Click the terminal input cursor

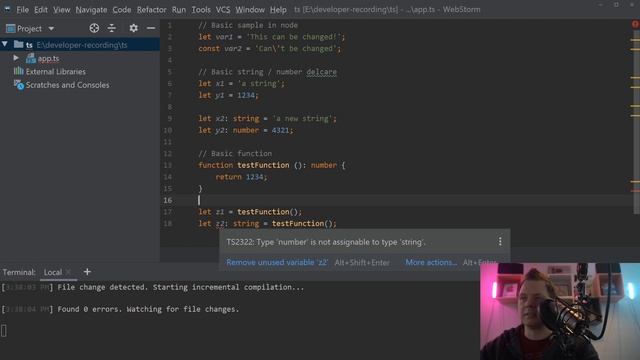(x=4, y=331)
